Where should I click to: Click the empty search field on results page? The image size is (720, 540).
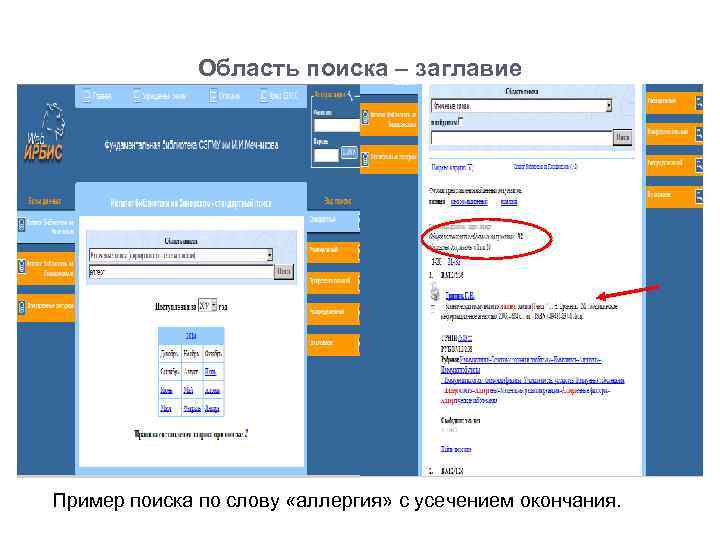pyautogui.click(x=521, y=137)
